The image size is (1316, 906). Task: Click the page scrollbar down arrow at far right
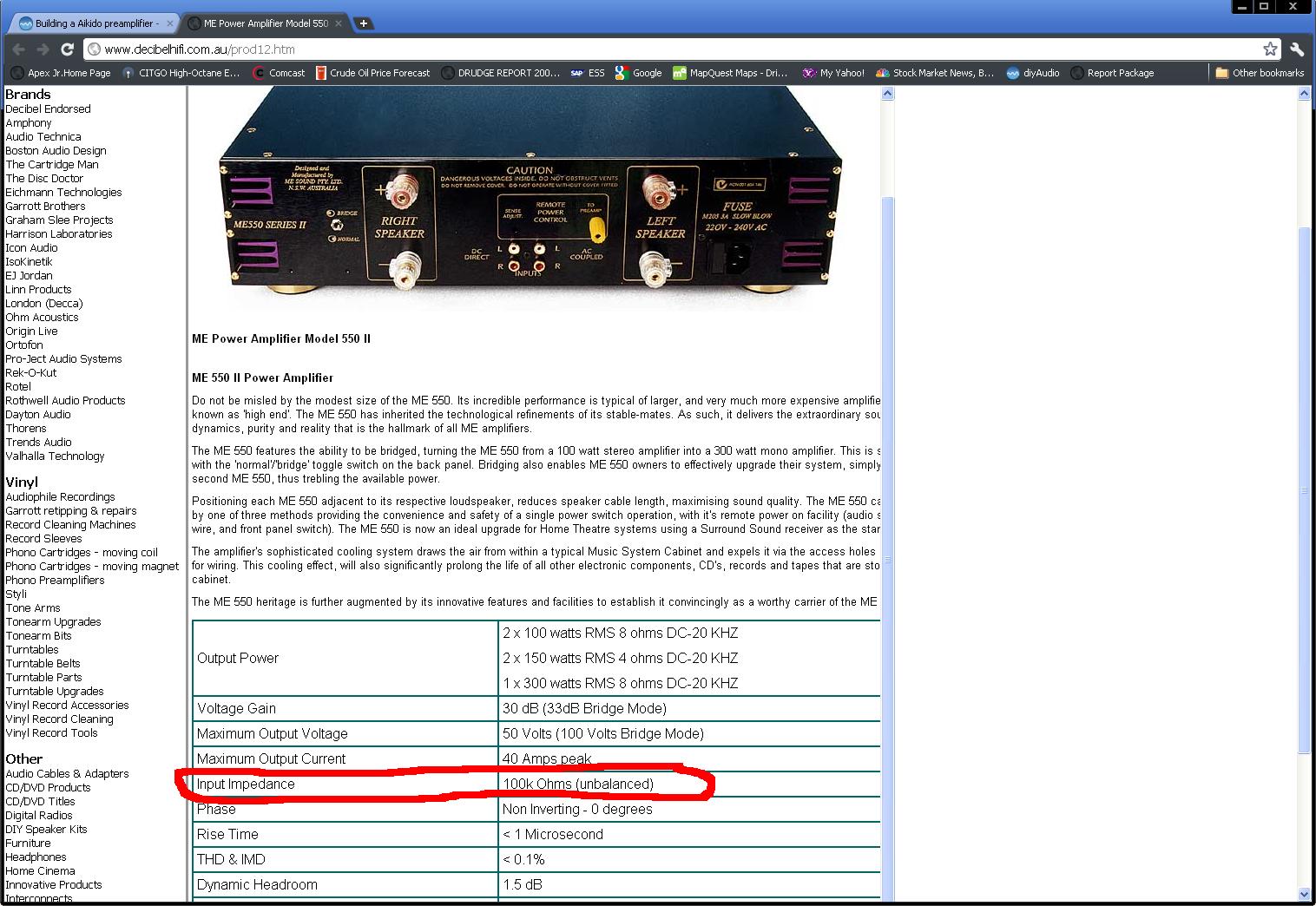[1304, 894]
